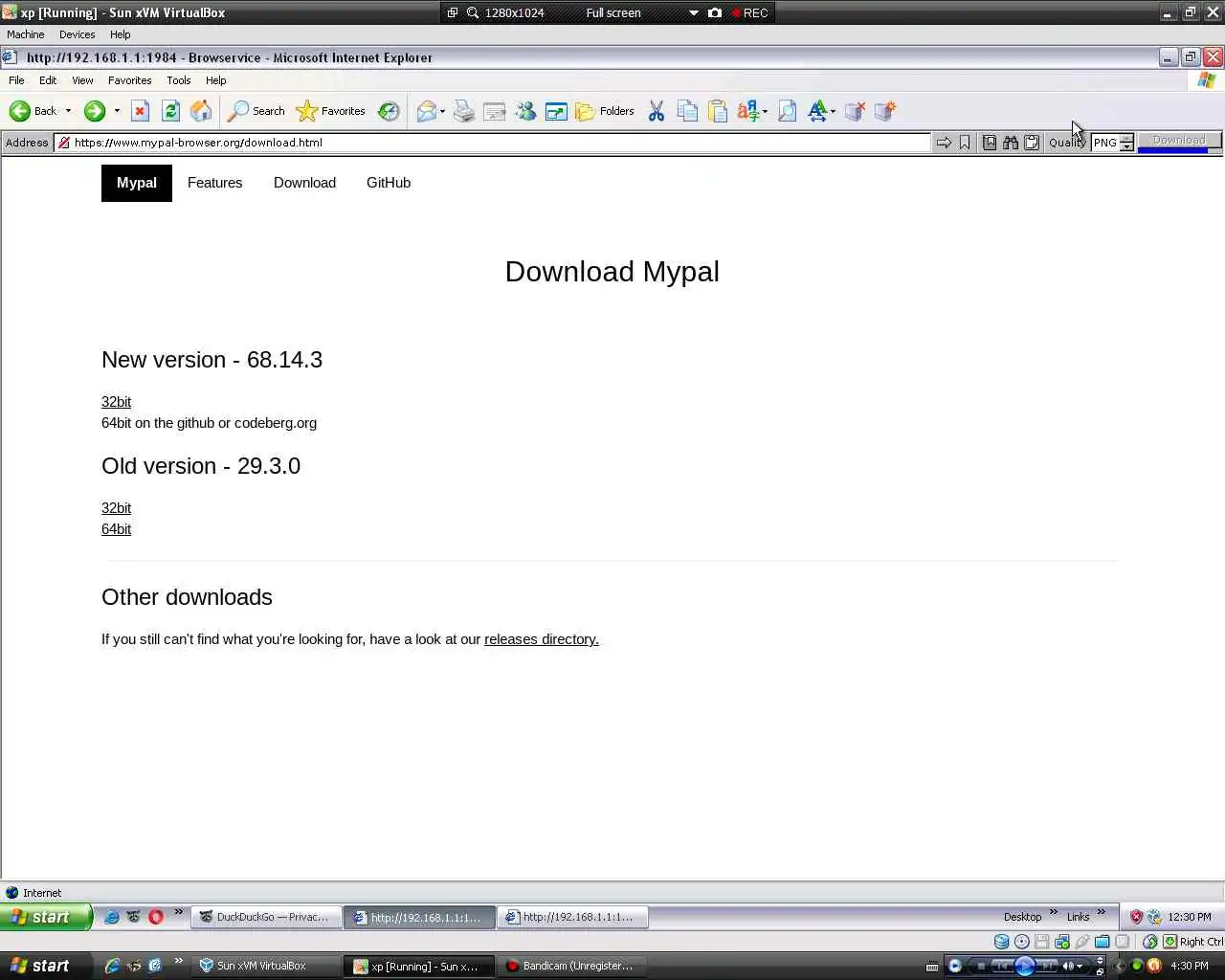
Task: Expand the guest Links toolbar chevron
Action: point(1102,912)
